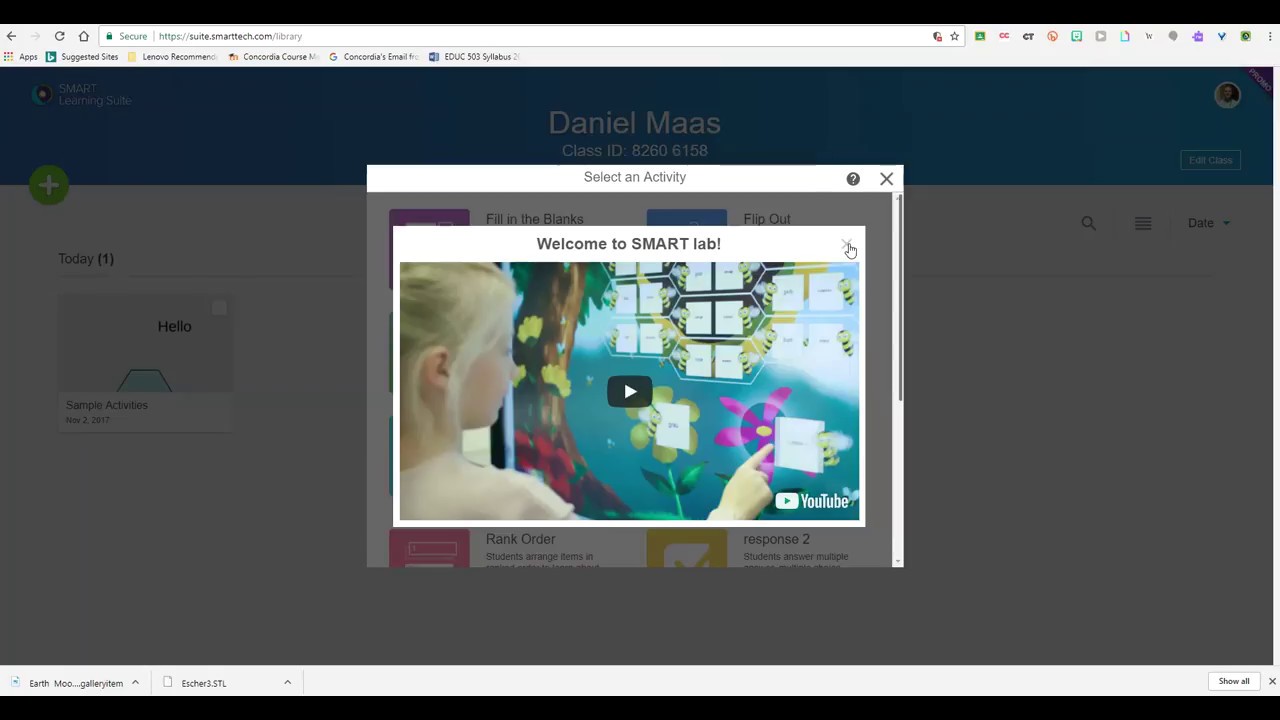Image resolution: width=1280 pixels, height=720 pixels.
Task: Close the Welcome to SMART lab popup
Action: point(846,245)
